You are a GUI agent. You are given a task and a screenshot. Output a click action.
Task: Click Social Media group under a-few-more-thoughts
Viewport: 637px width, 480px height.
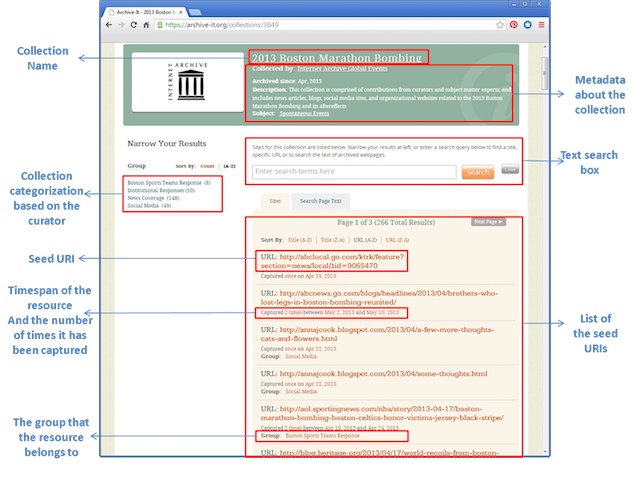click(x=301, y=357)
